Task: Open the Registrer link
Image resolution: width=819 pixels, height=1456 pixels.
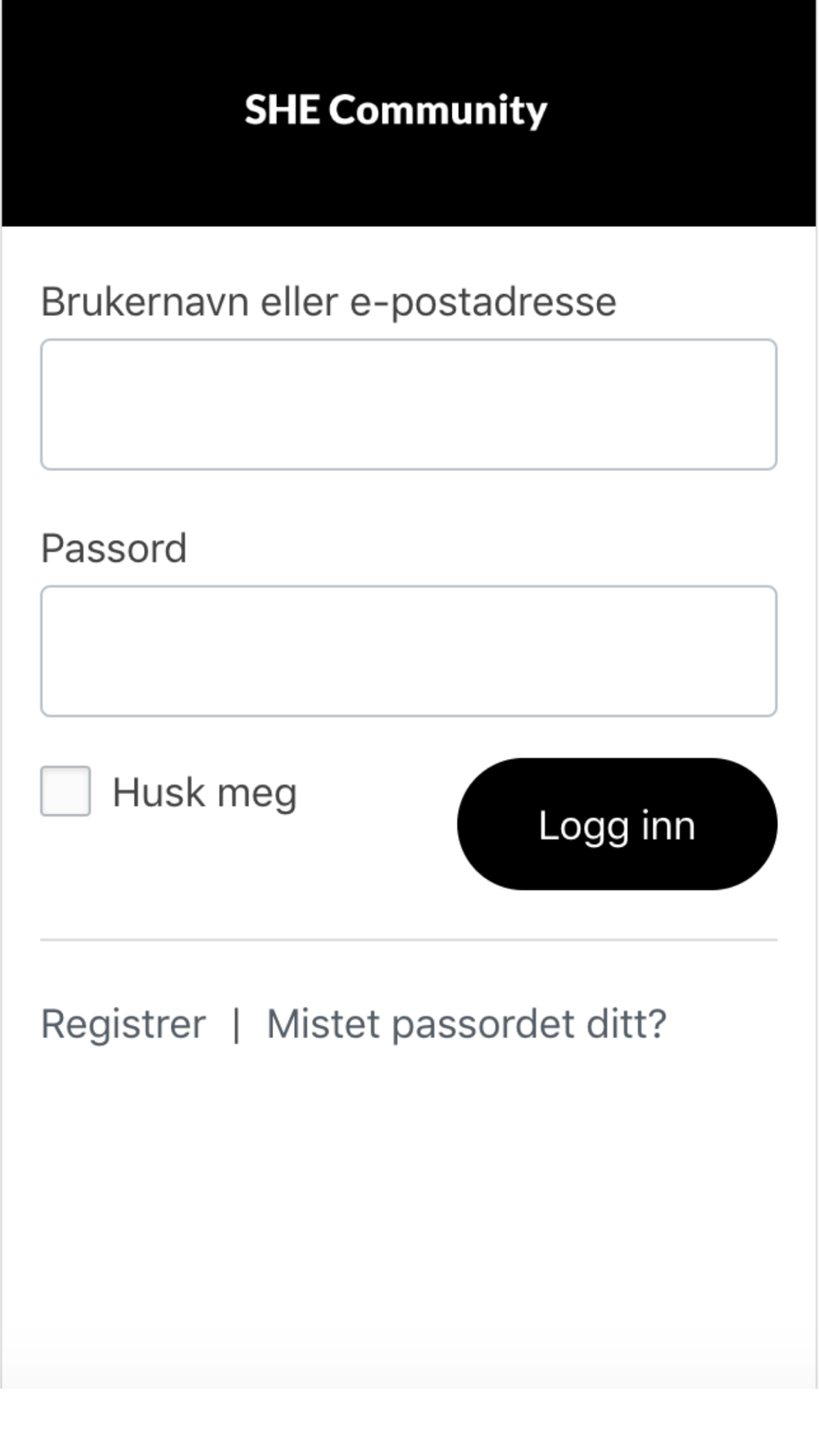Action: click(124, 1024)
